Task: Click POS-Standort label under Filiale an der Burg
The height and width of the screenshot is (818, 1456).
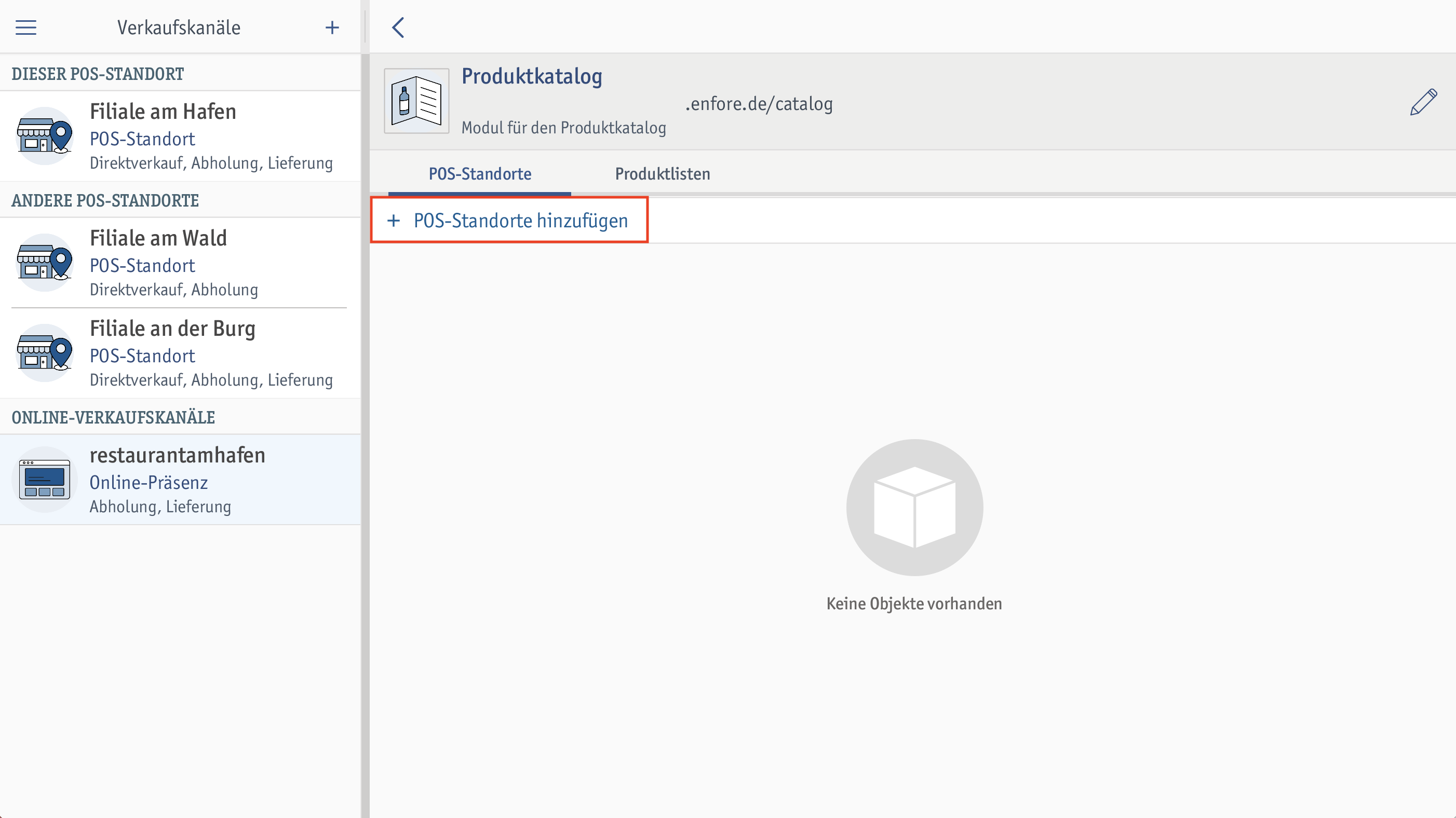Action: click(142, 356)
